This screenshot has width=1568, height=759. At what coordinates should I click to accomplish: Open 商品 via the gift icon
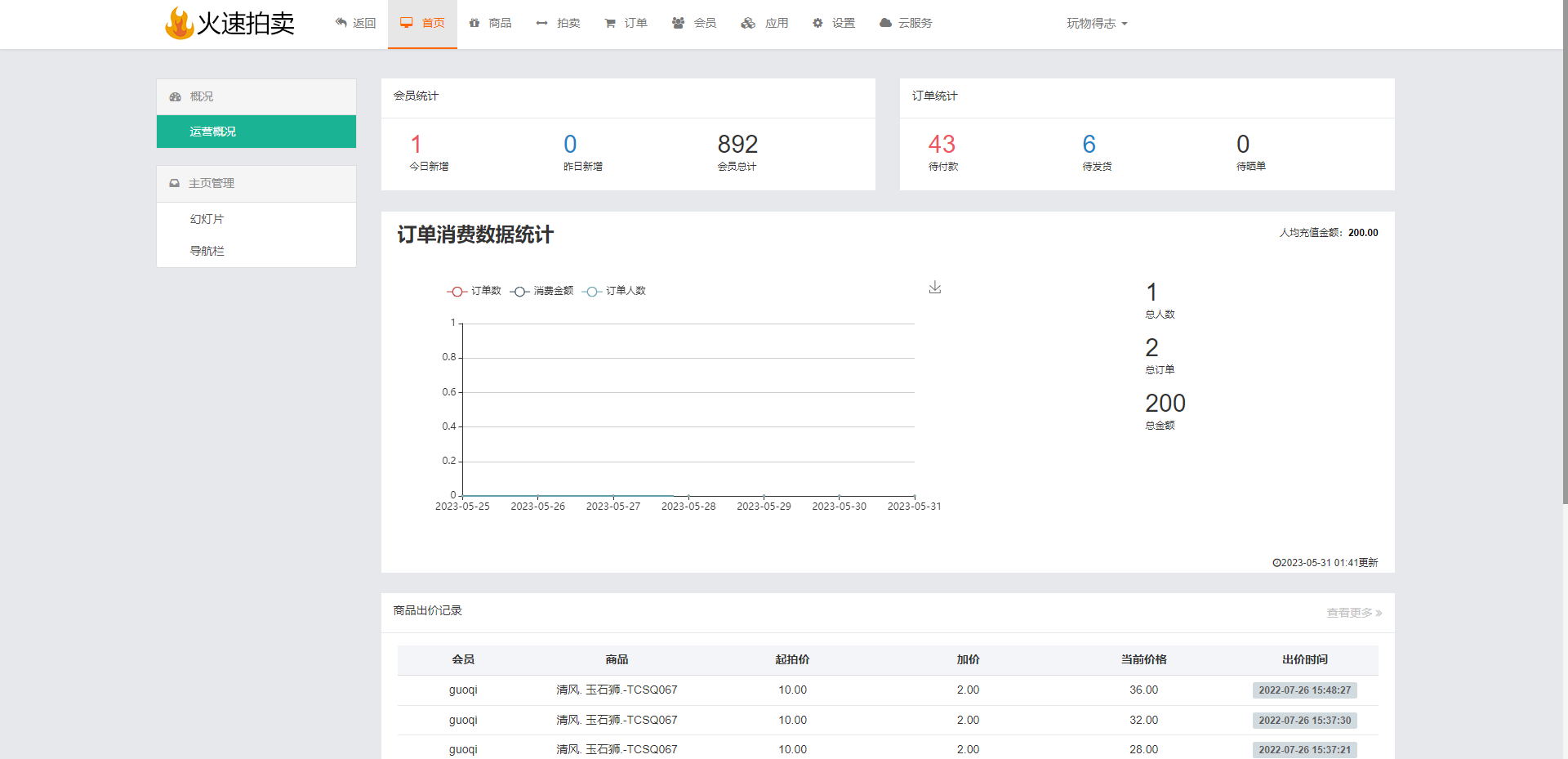point(474,23)
